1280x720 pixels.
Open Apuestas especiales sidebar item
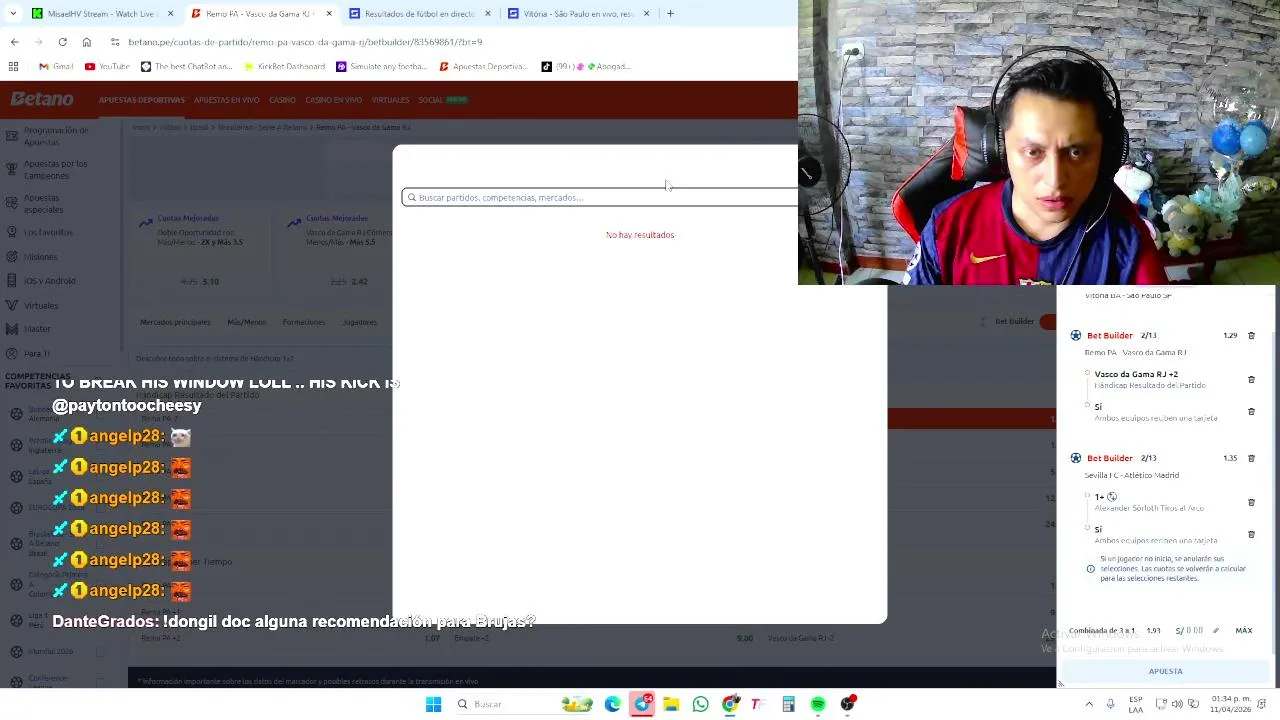pos(44,204)
